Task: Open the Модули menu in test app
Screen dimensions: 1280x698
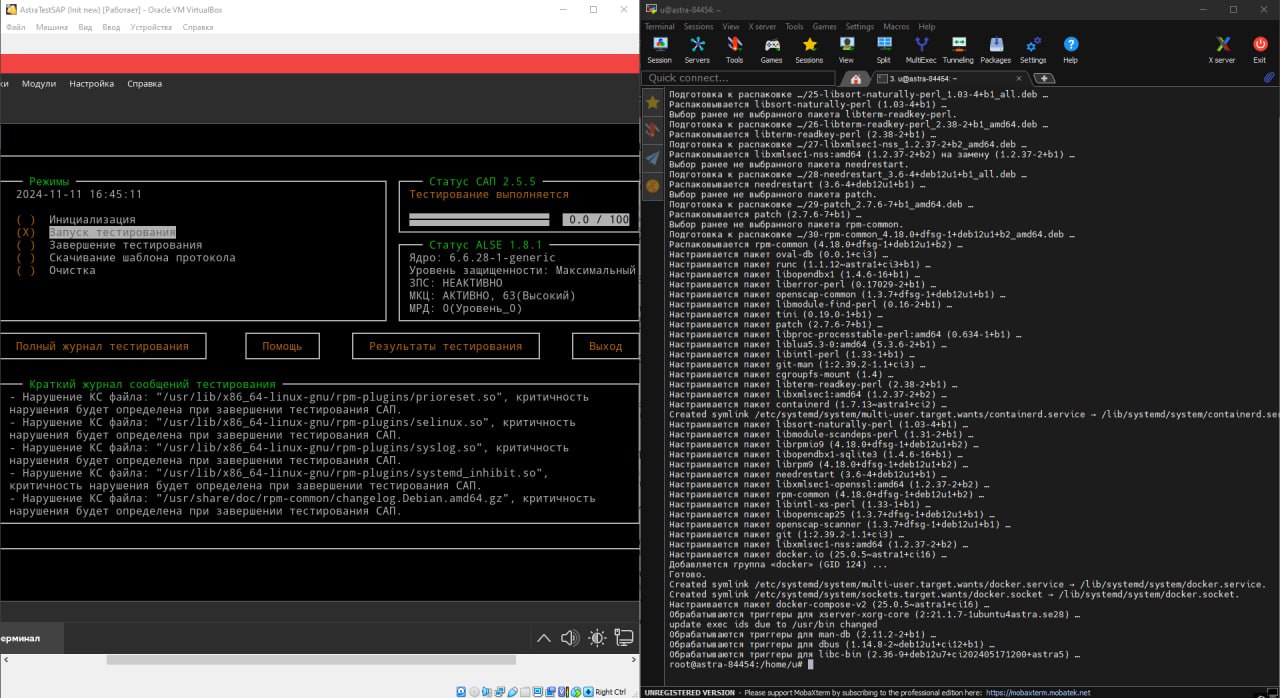Action: 39,84
